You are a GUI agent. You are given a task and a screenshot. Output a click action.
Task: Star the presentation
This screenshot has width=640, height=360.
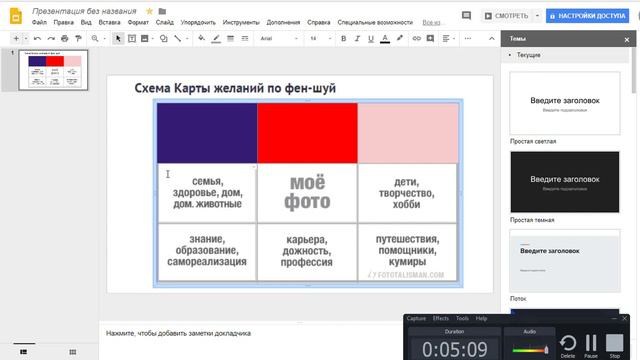pos(149,11)
